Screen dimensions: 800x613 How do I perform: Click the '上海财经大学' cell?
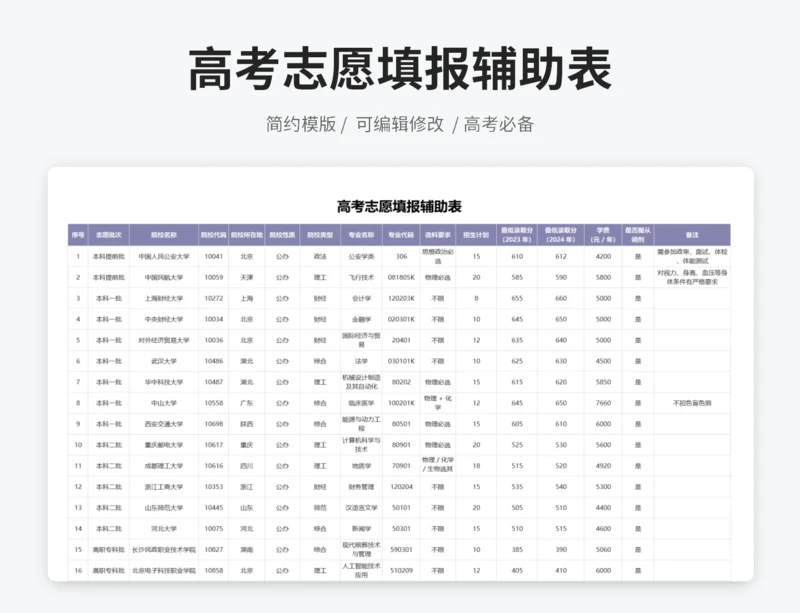(x=164, y=299)
